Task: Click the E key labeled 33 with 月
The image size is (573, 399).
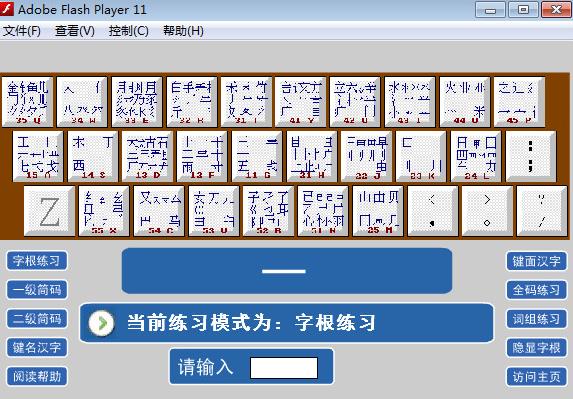Action: pos(137,102)
